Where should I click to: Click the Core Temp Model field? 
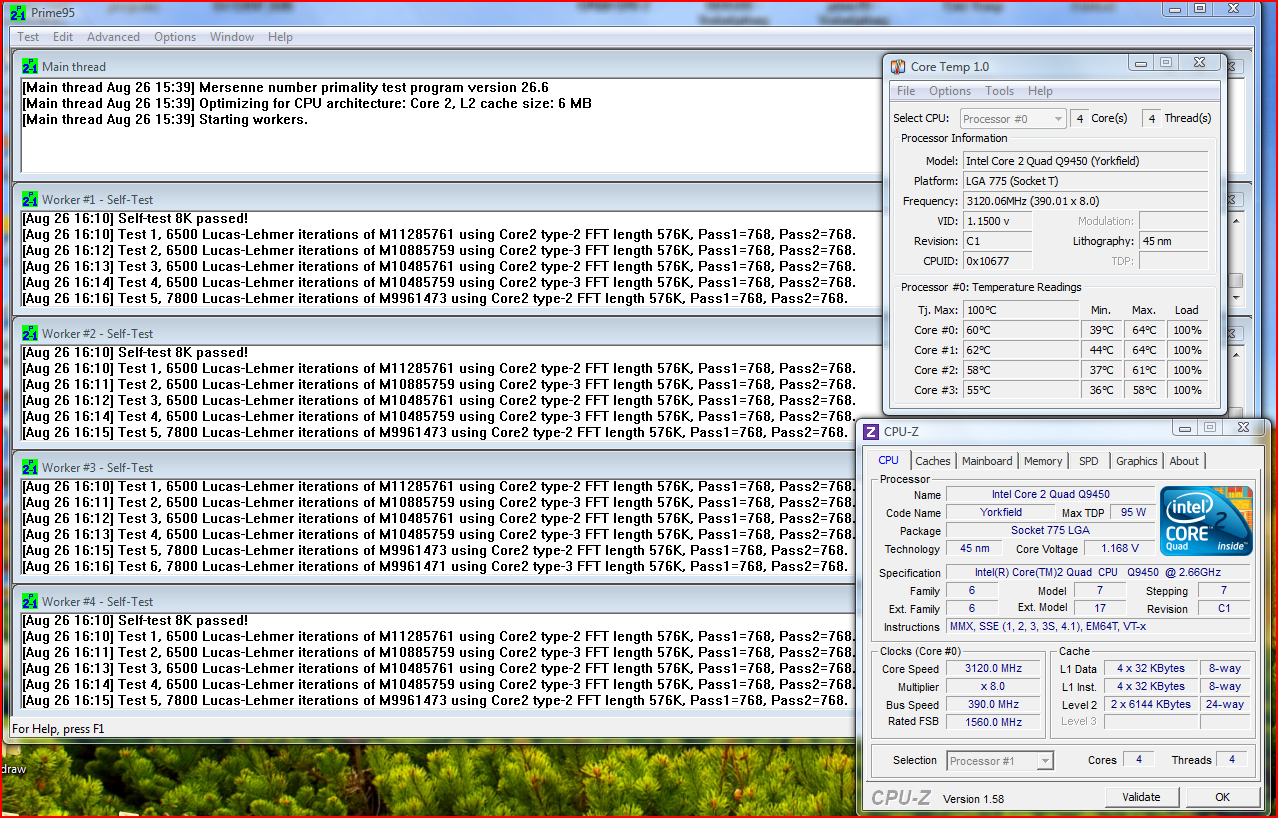tap(1085, 161)
